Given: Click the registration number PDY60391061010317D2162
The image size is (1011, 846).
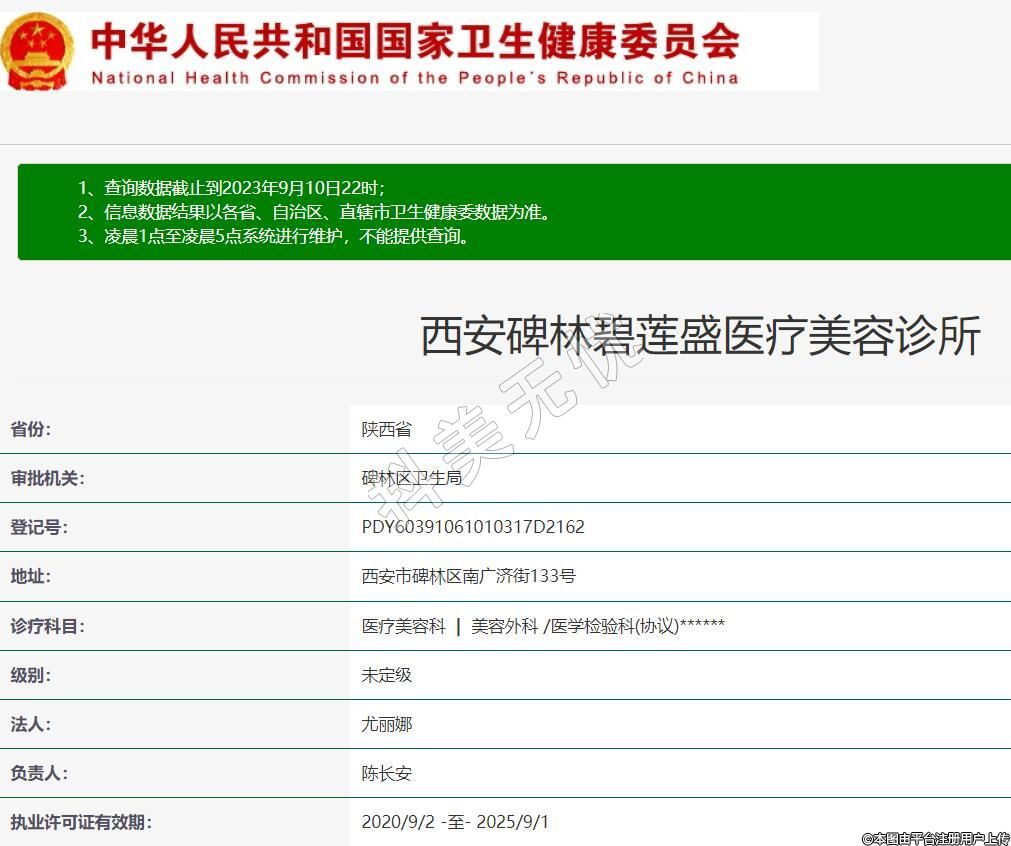Looking at the screenshot, I should click(x=473, y=527).
